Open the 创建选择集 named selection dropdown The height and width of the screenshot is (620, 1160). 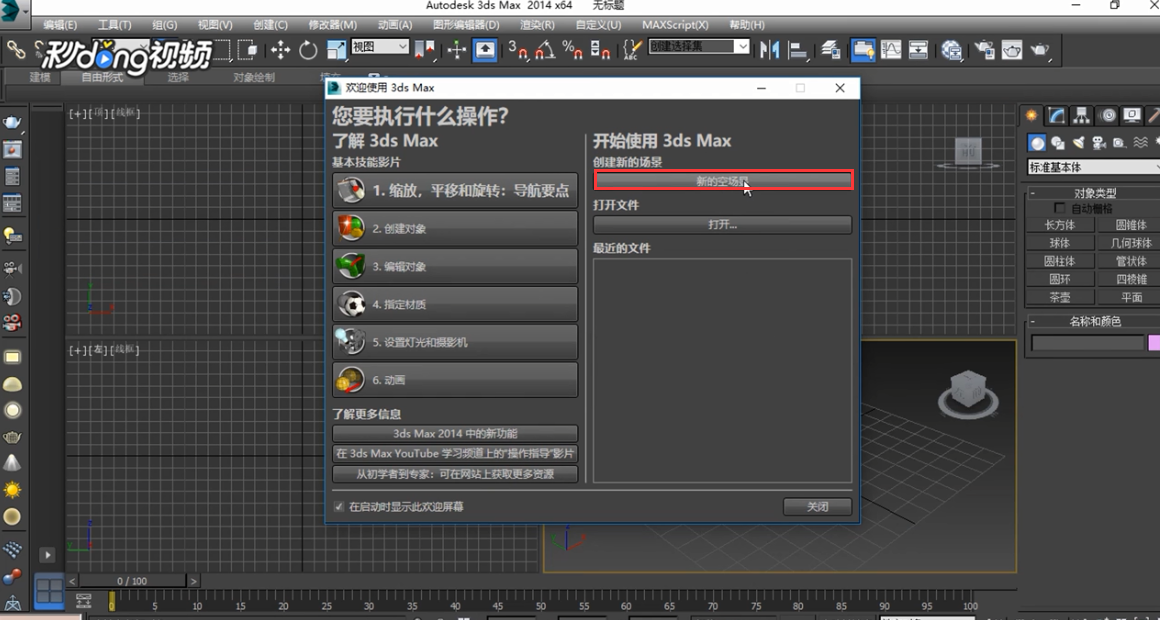pos(699,46)
